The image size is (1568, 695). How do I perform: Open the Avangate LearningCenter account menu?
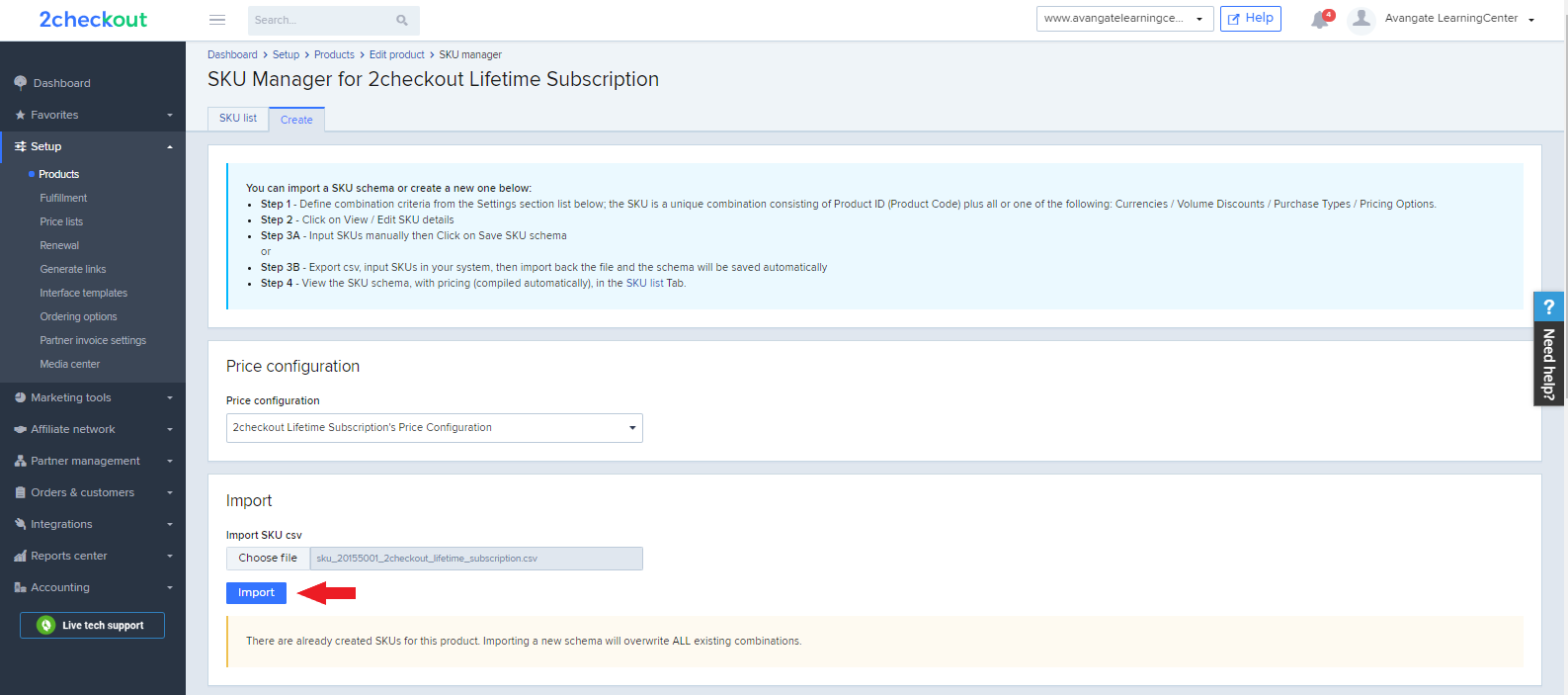click(x=1459, y=19)
